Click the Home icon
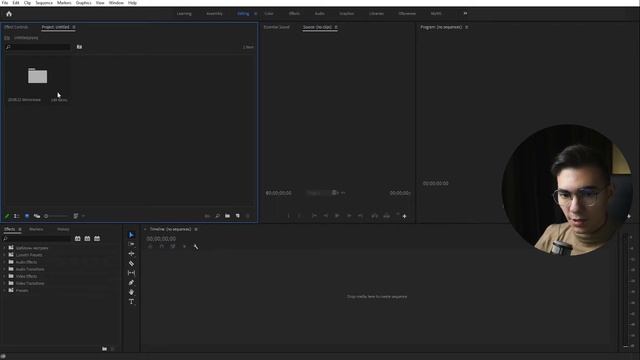This screenshot has width=640, height=360. coord(9,13)
